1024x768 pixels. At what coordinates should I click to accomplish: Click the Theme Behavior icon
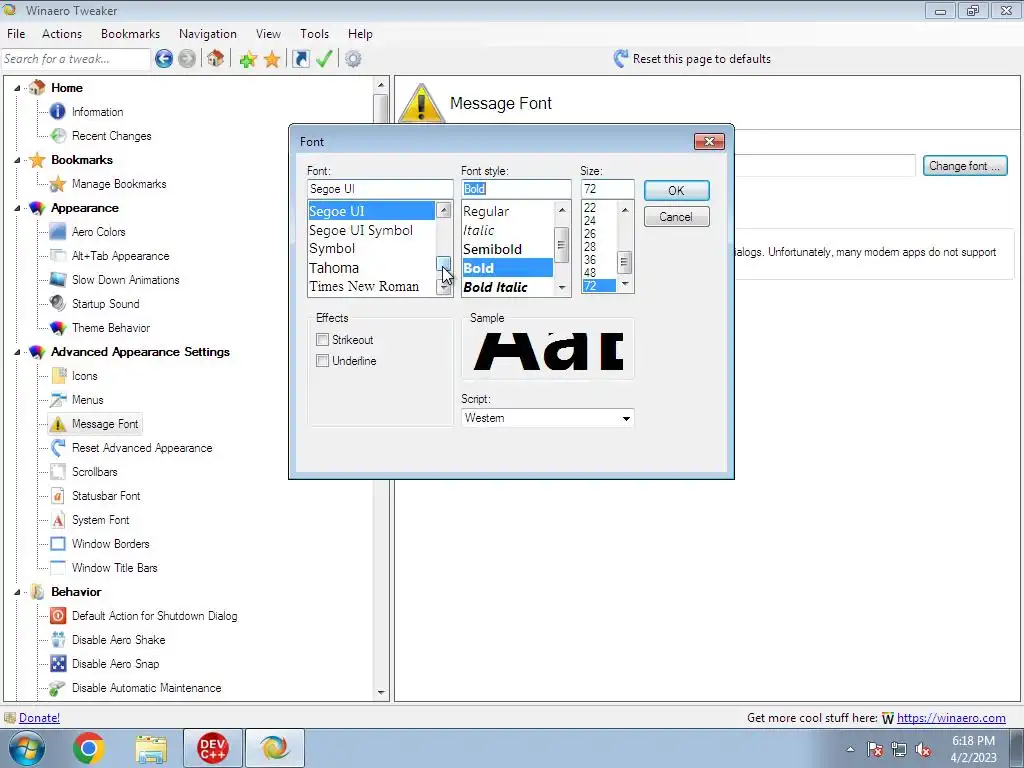[57, 328]
